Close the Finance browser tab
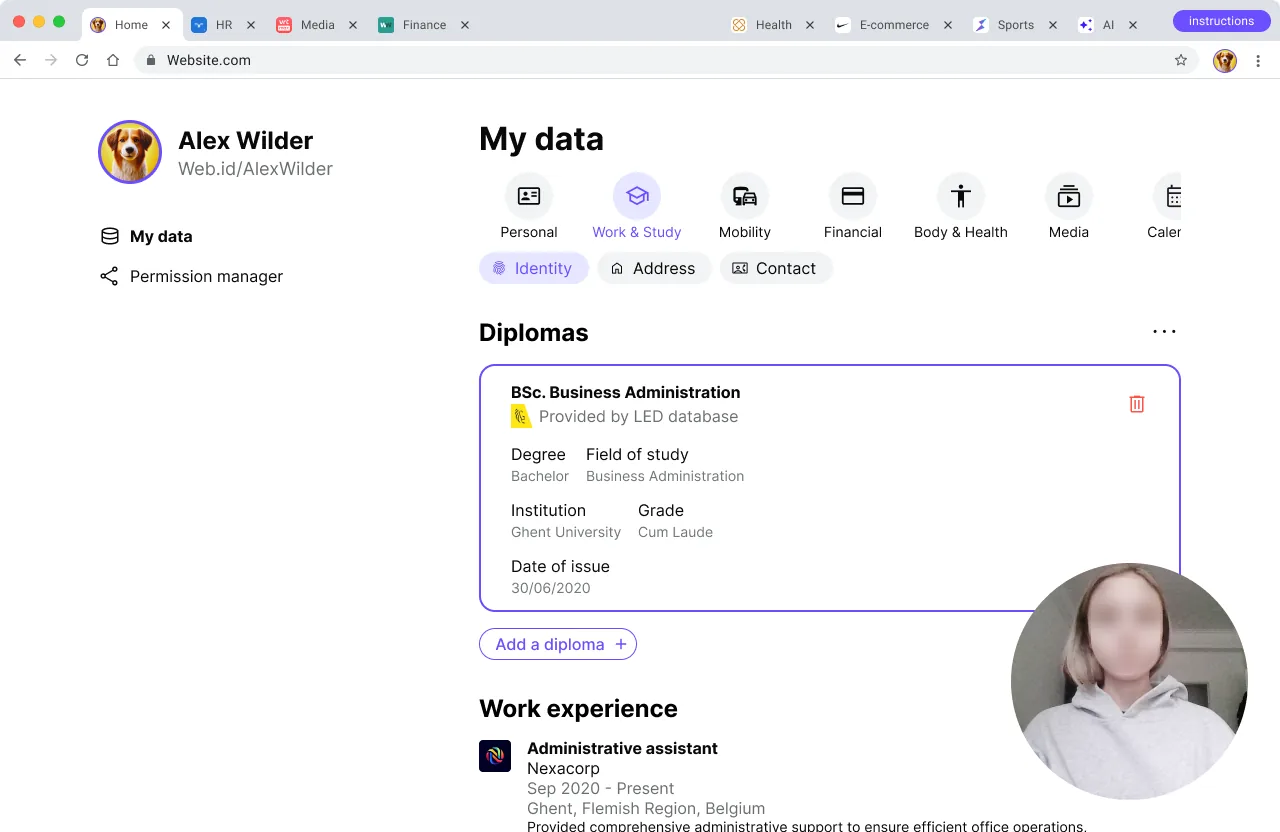 click(465, 25)
